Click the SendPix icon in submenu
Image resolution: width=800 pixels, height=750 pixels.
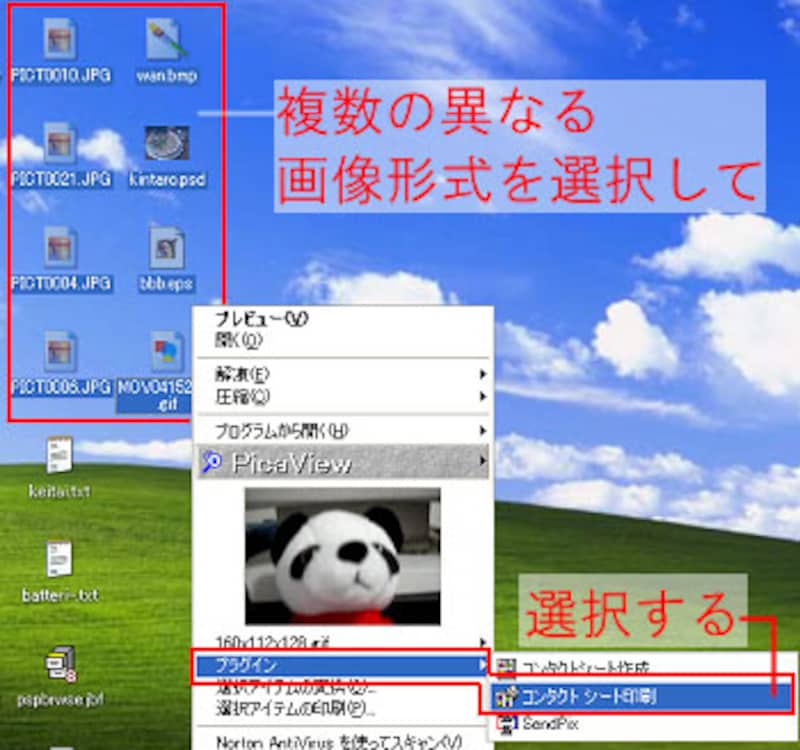pos(507,724)
